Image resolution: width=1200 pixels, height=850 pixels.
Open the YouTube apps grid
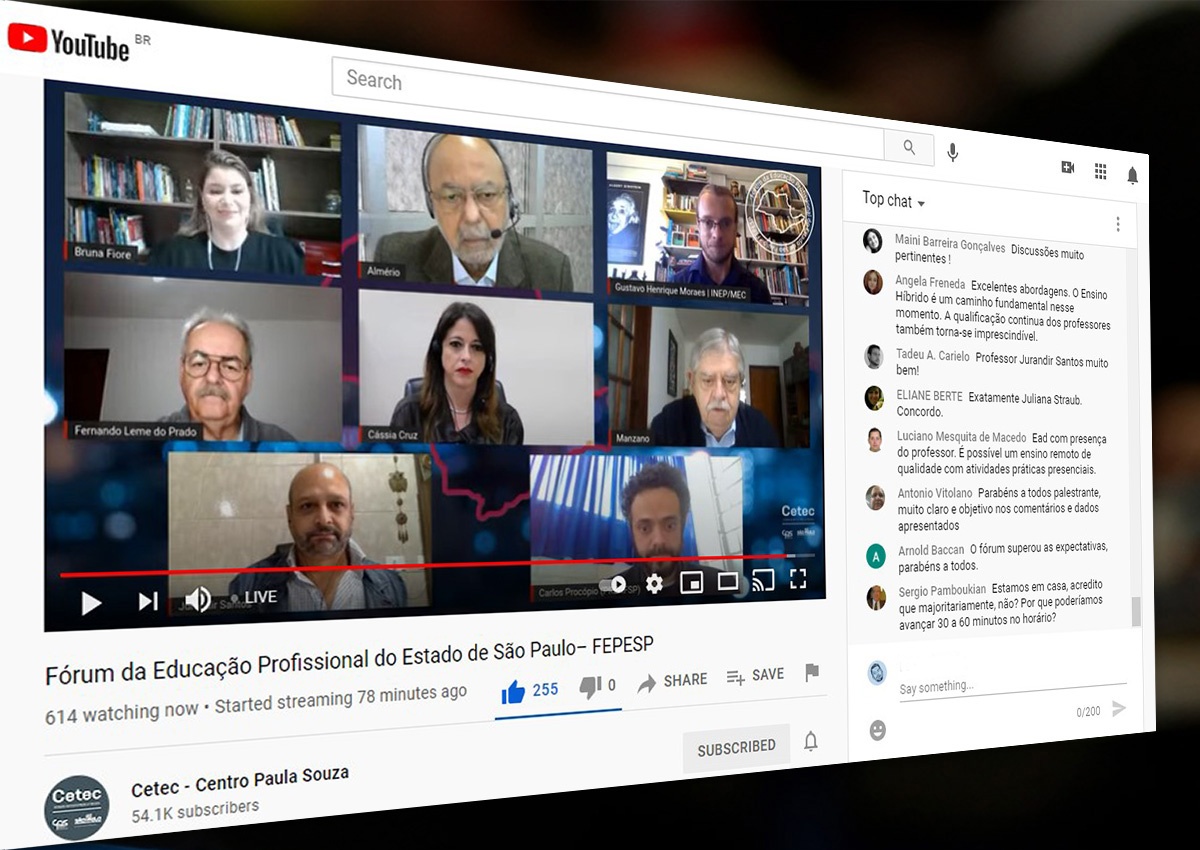1100,172
